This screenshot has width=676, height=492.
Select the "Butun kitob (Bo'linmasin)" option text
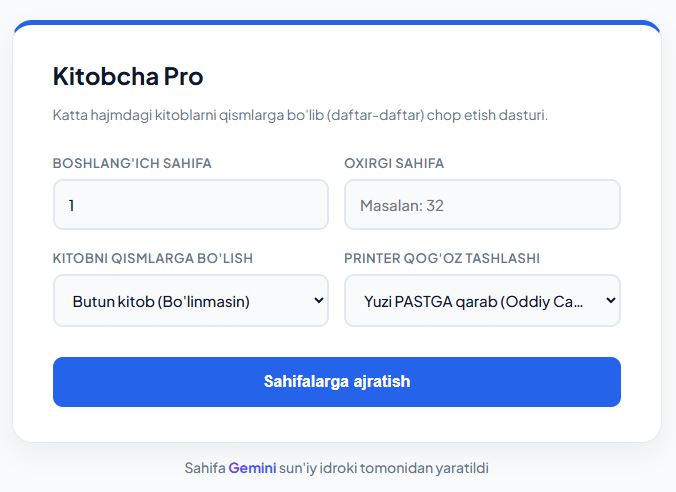[x=161, y=300]
